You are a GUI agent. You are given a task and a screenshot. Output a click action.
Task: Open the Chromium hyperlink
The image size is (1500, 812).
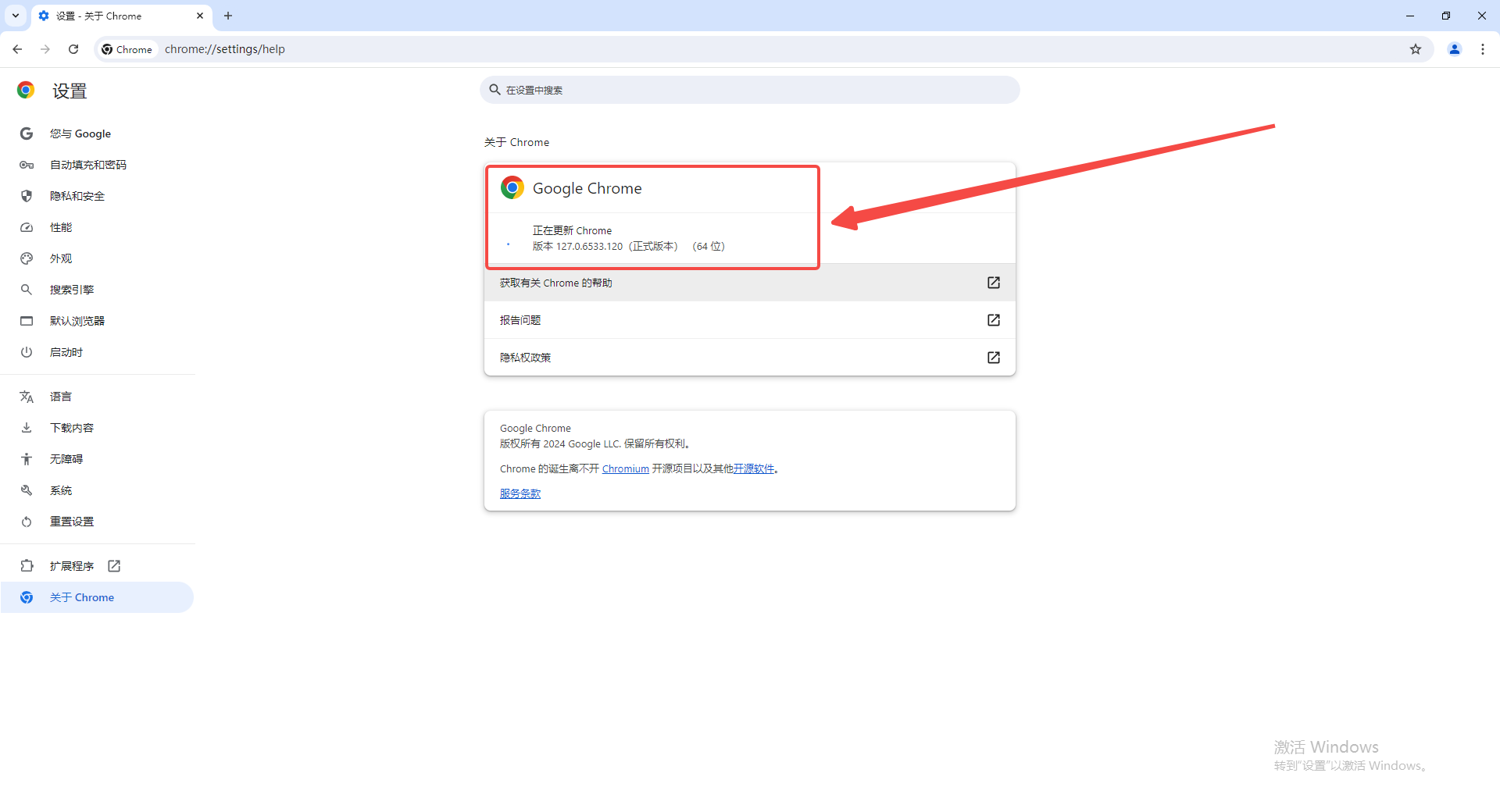[x=626, y=469]
